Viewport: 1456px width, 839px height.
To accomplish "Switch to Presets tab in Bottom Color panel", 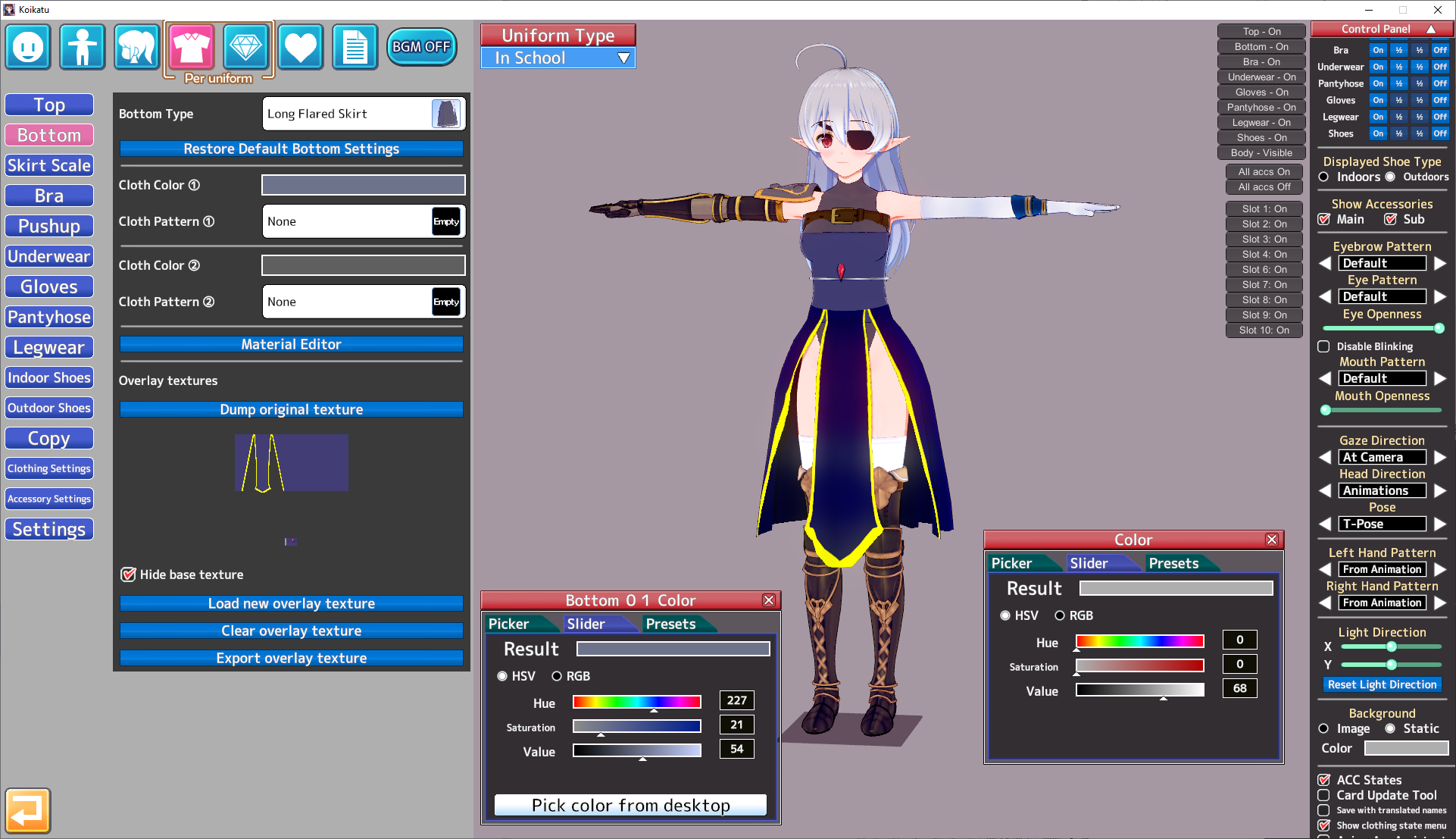I will click(x=670, y=624).
